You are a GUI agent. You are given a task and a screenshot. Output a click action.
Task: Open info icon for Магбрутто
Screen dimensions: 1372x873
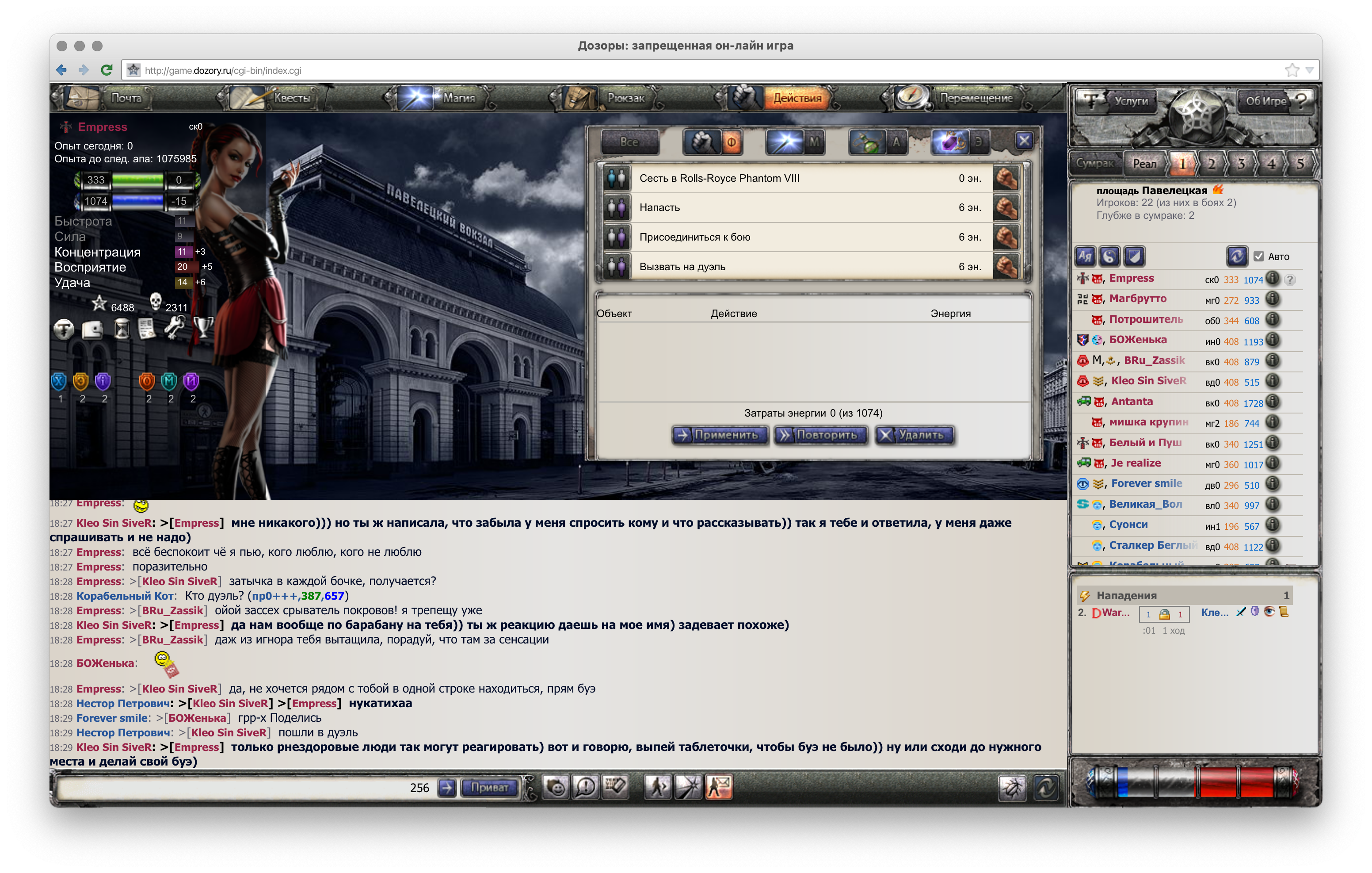point(1272,299)
